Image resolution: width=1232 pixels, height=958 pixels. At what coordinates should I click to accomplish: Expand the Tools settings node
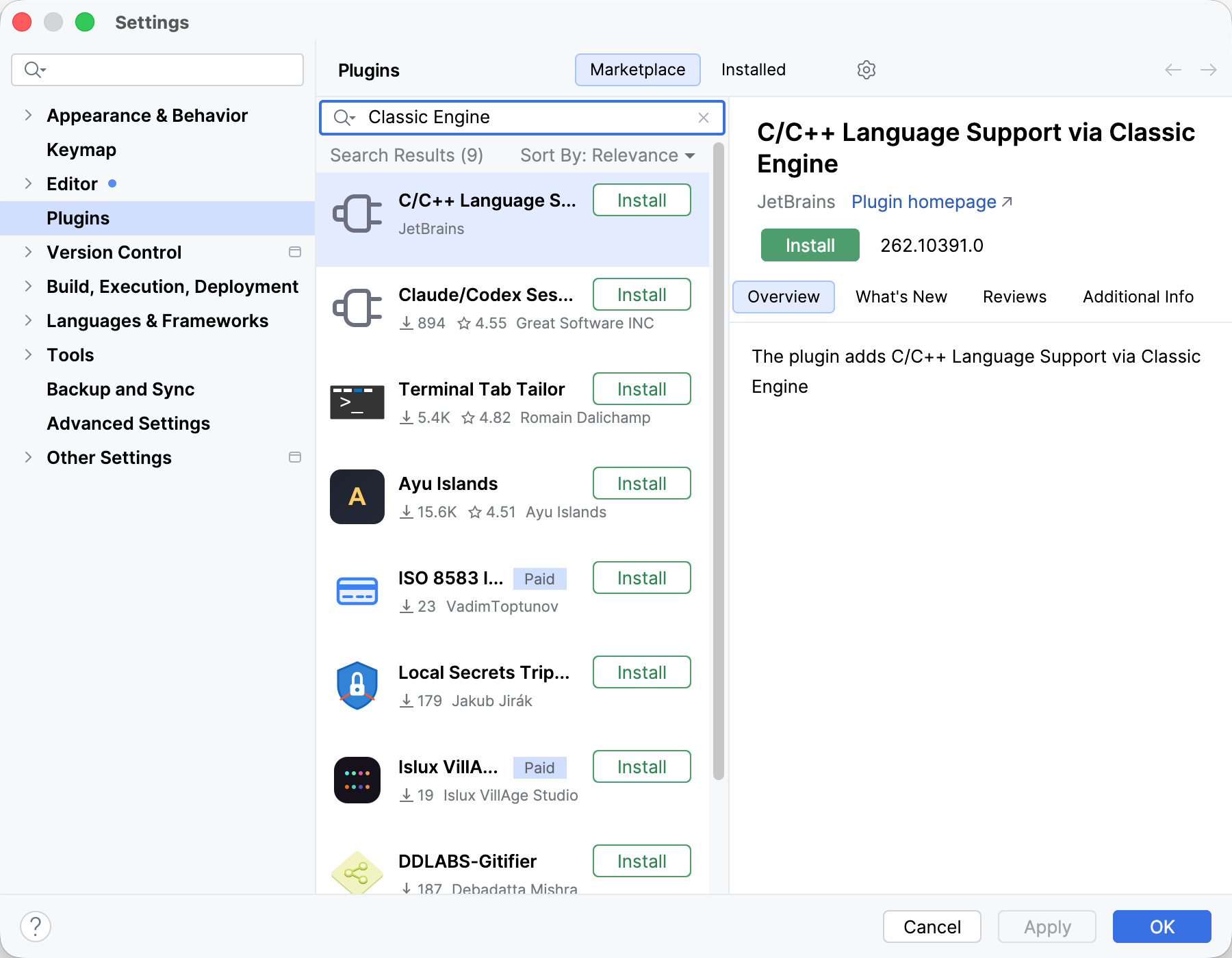28,354
